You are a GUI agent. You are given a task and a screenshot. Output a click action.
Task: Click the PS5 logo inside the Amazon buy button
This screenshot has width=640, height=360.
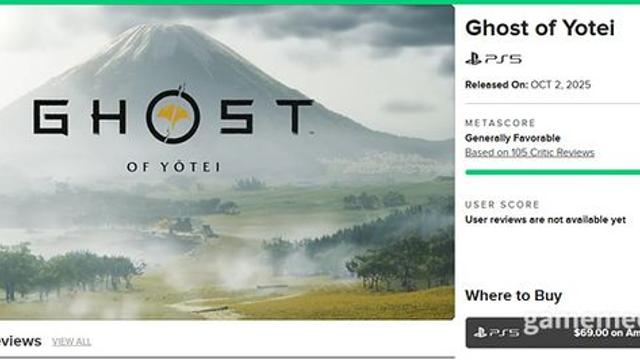coord(496,333)
